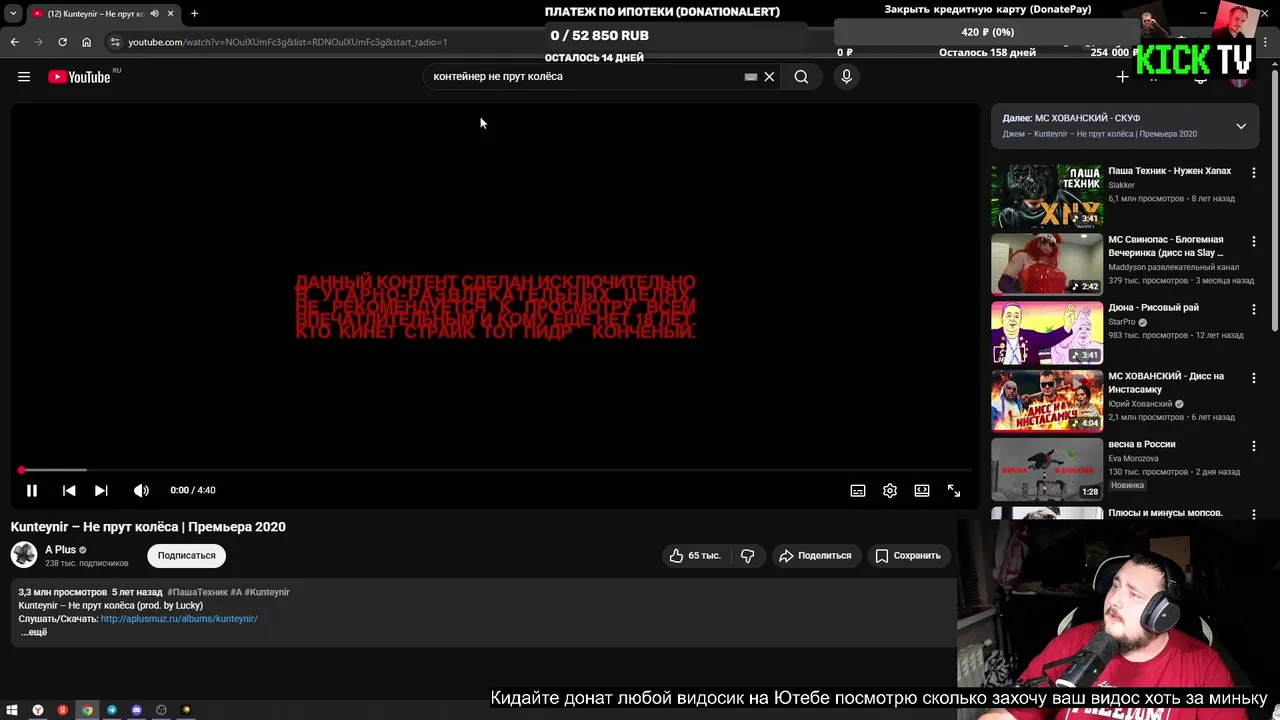The width and height of the screenshot is (1280, 720).
Task: Reload the page
Action: [x=62, y=42]
